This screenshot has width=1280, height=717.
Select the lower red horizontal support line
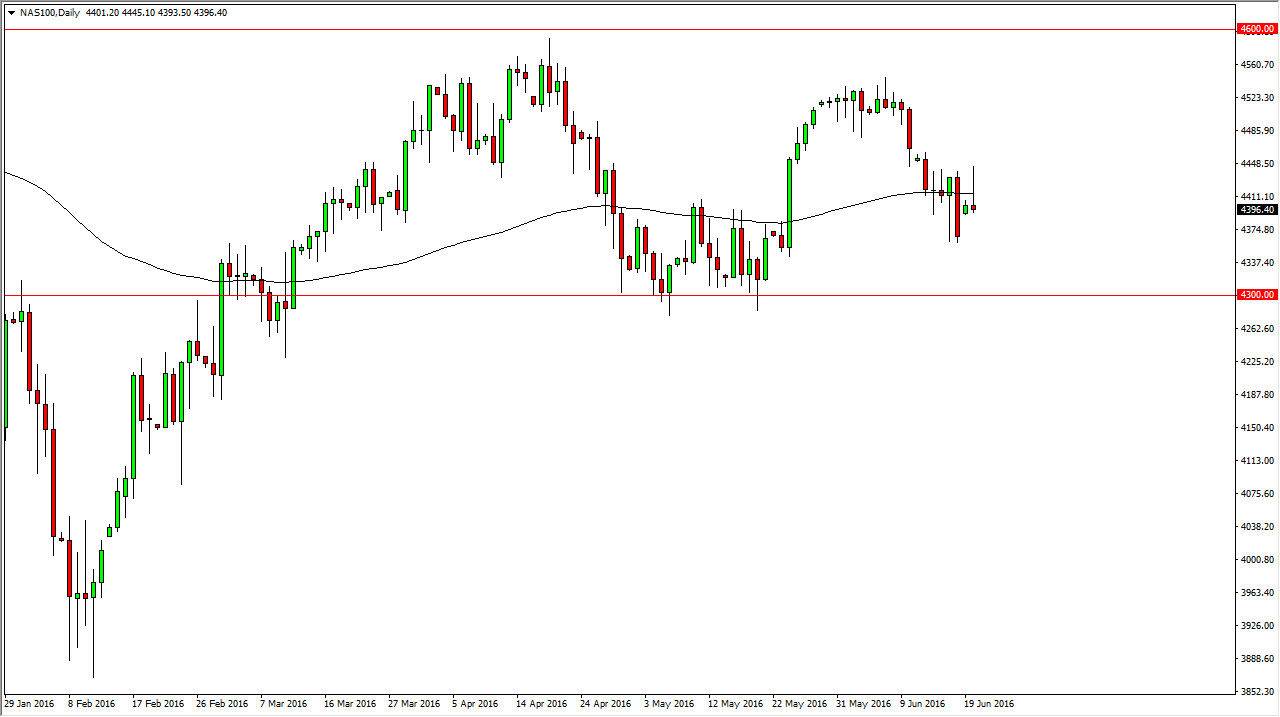(x=600, y=295)
